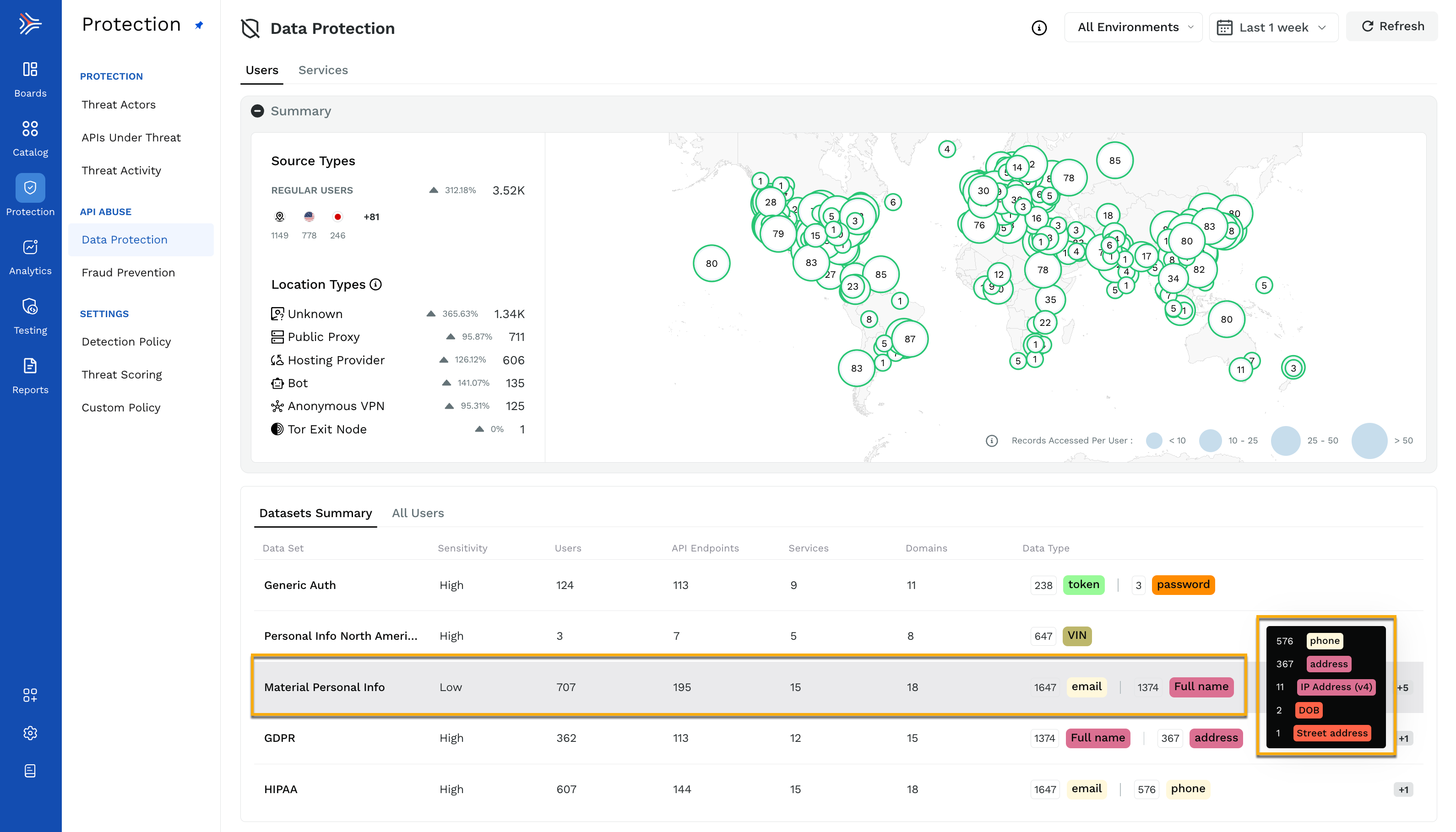
Task: Select the Protection shield icon
Action: (x=30, y=188)
